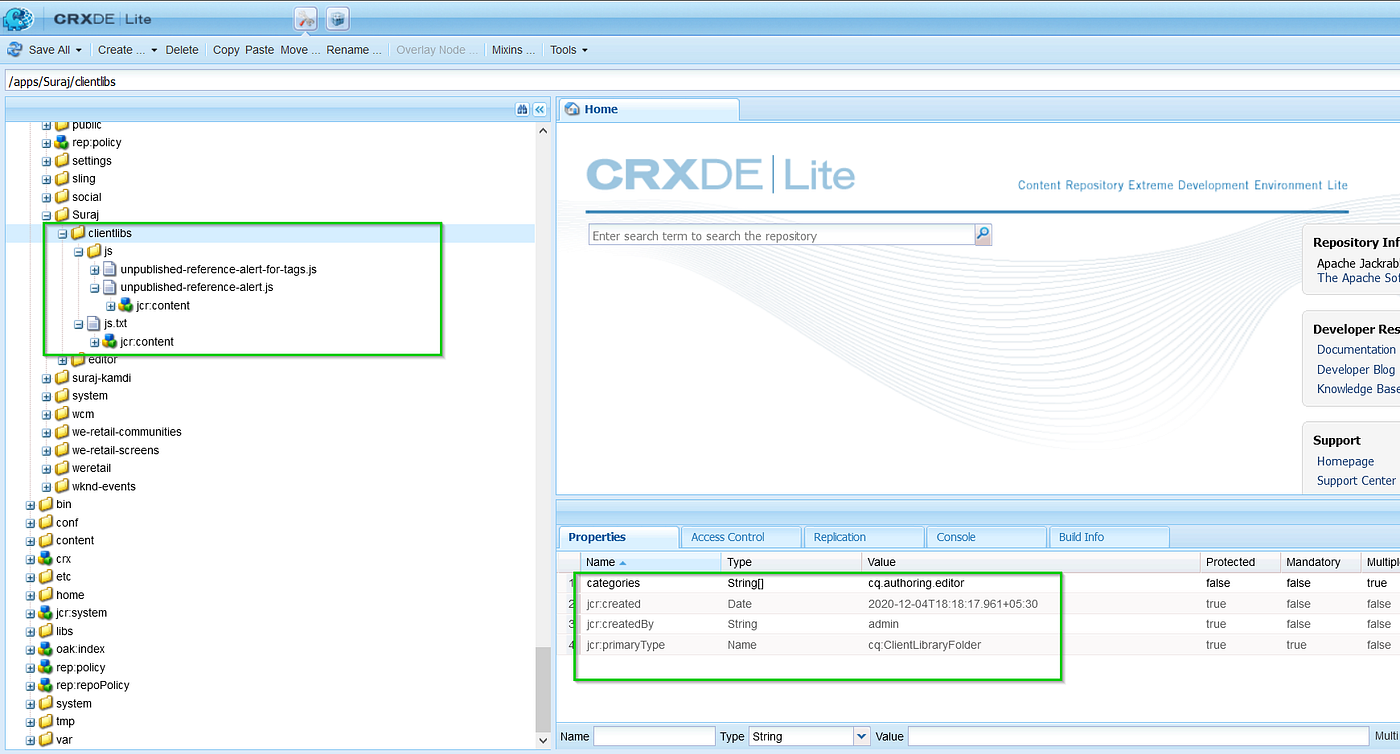Screen dimensions: 1400x754
Task: Open the Documentation link
Action: [1356, 350]
